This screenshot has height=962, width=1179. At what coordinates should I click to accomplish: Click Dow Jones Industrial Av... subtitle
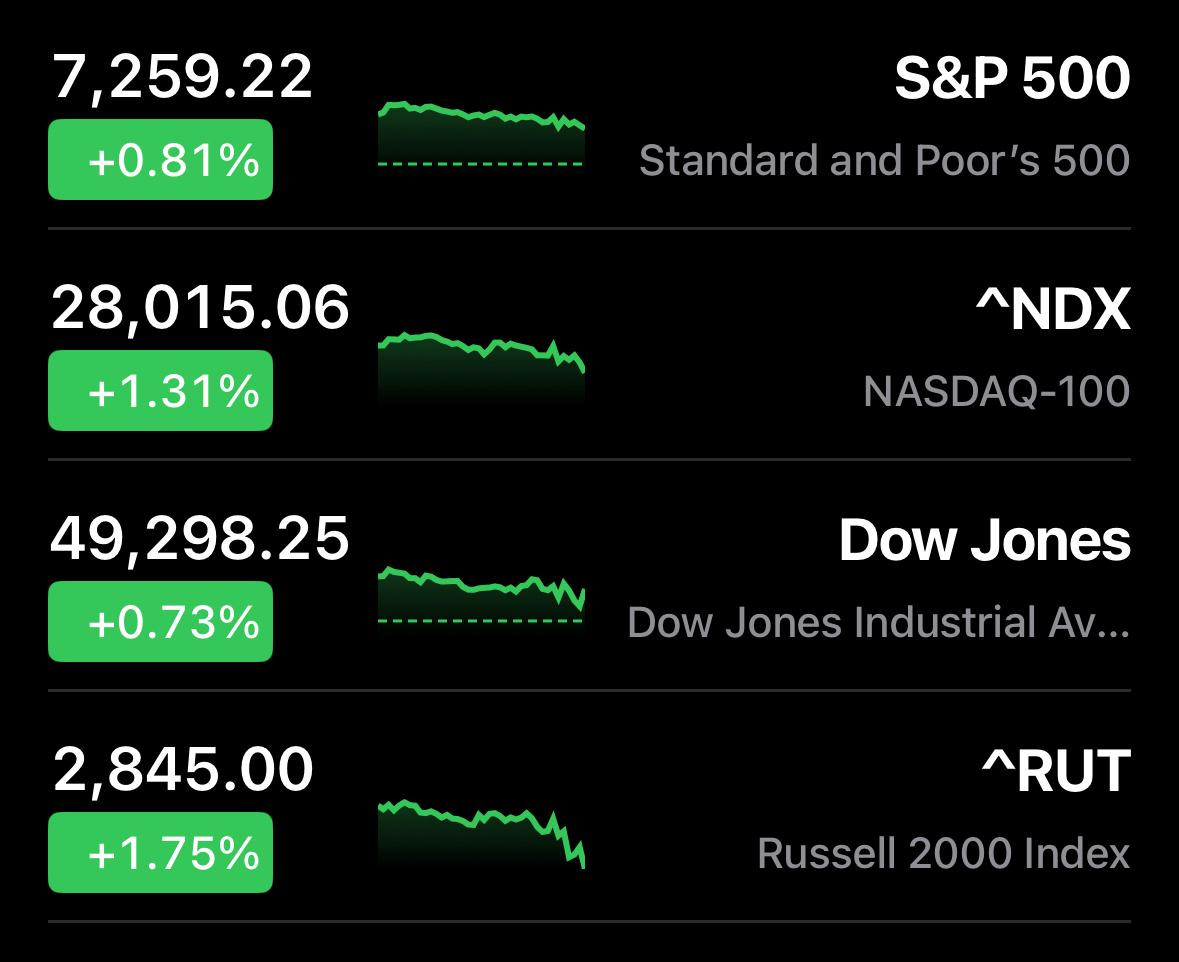click(879, 623)
